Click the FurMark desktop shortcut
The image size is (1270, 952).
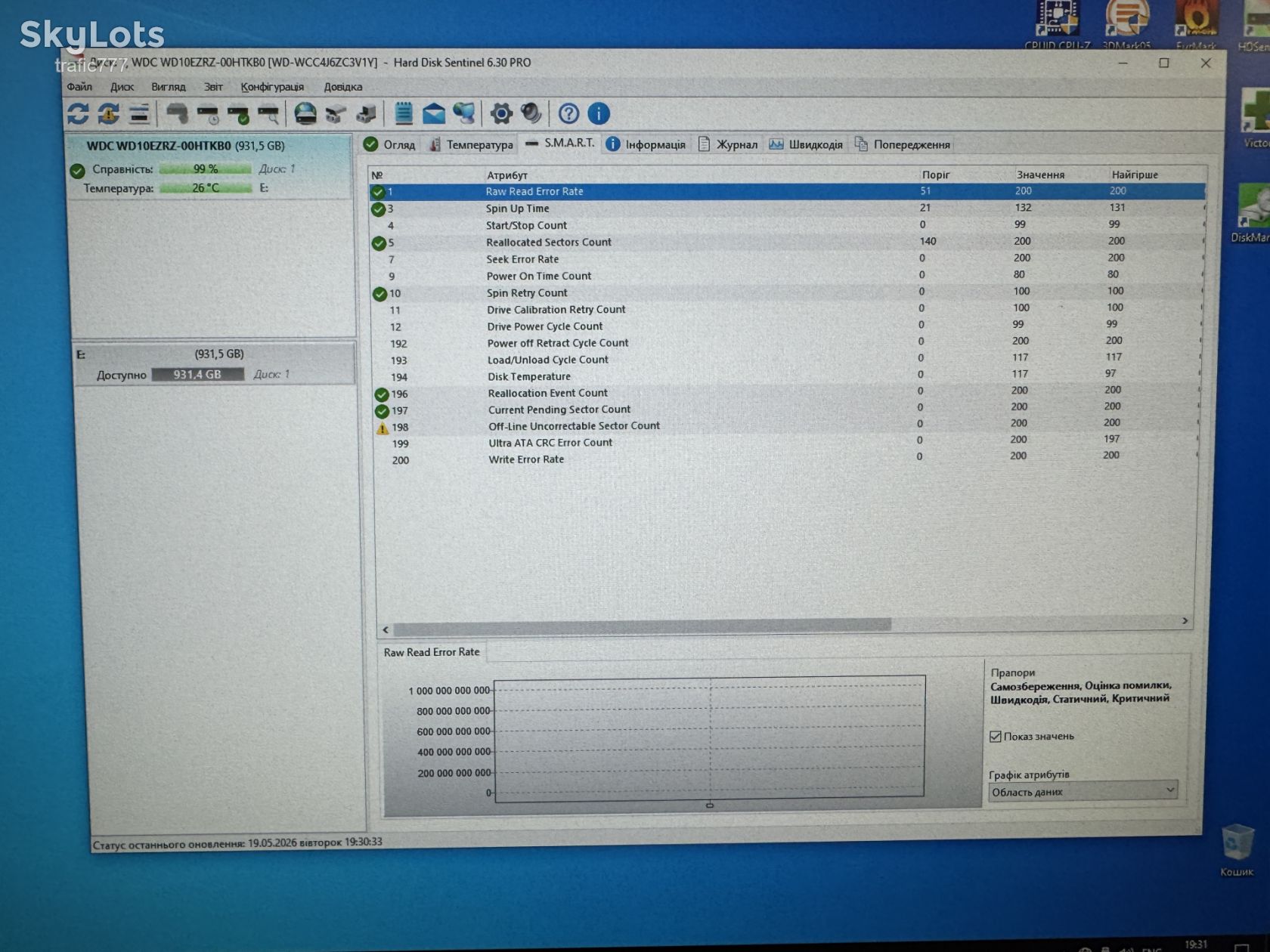click(x=1196, y=25)
